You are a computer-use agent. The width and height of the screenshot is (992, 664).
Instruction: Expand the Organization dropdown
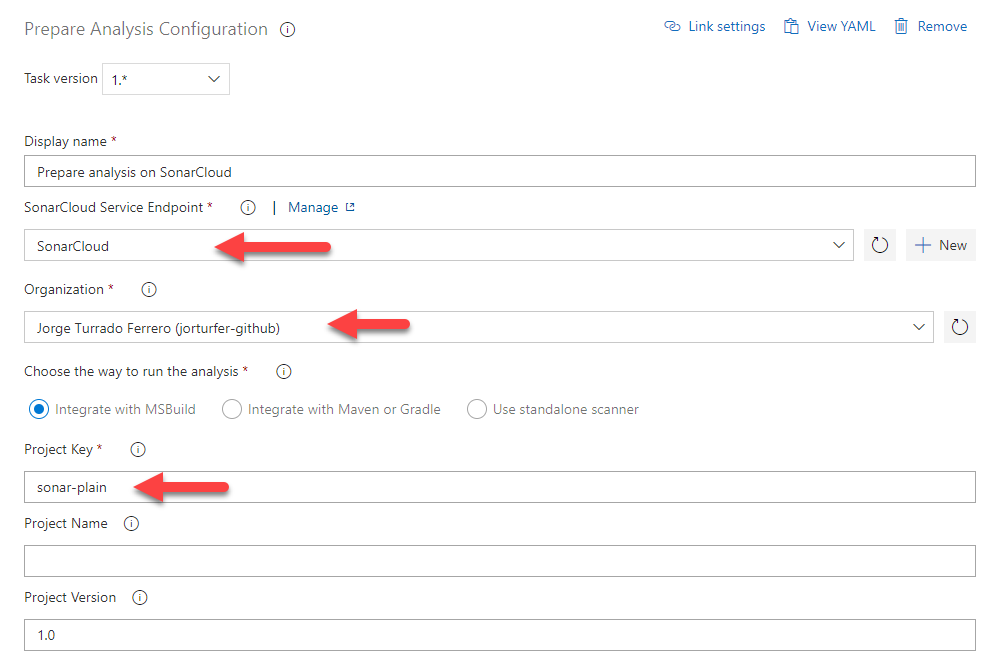(x=919, y=327)
